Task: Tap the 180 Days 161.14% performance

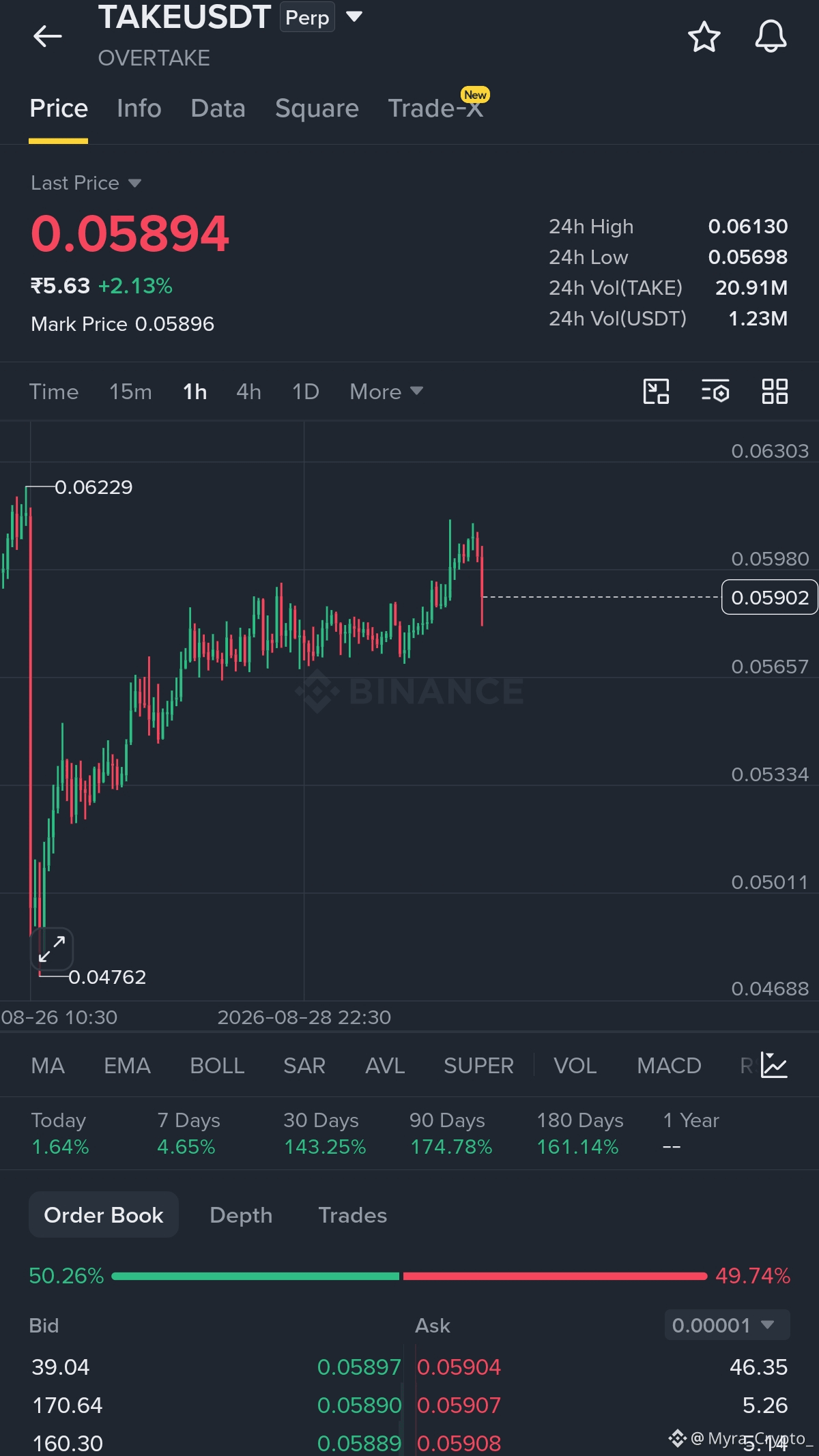Action: 580,1133
